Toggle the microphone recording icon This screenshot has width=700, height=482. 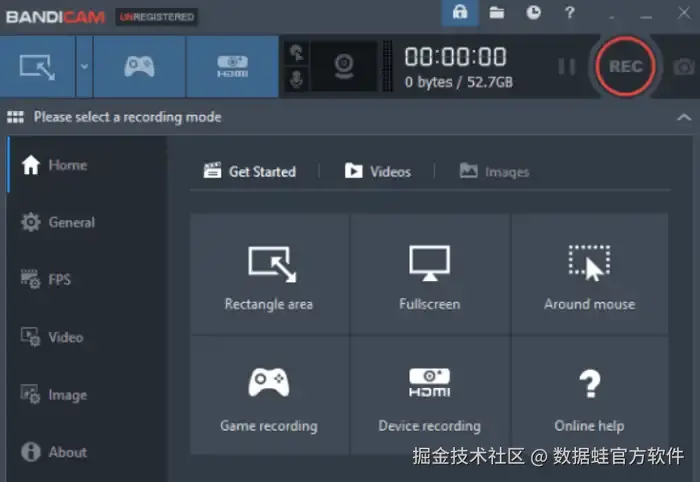tap(296, 79)
